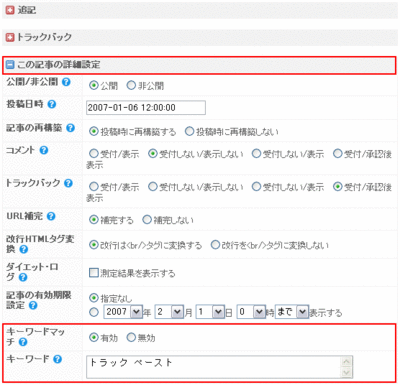Open help icon for 公開/非公開
400x385 pixels.
[66, 82]
